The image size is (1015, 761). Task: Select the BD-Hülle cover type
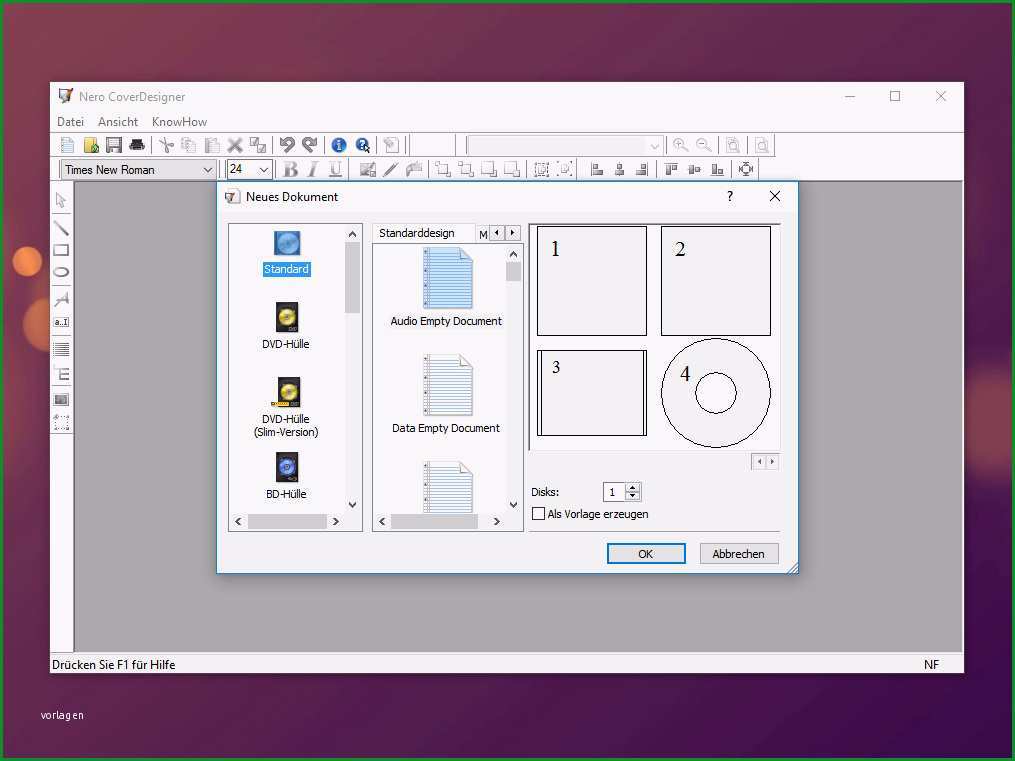pos(286,476)
